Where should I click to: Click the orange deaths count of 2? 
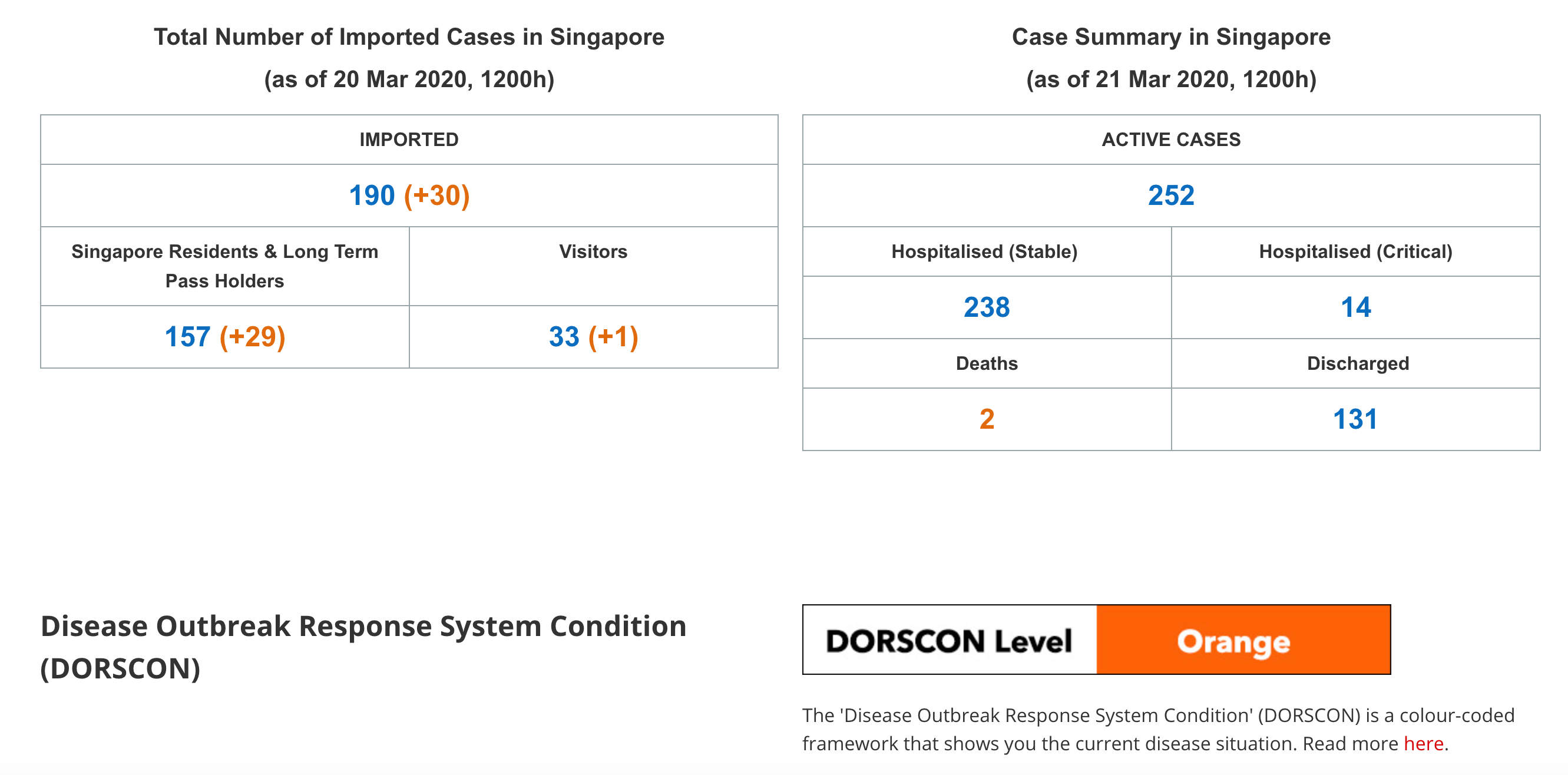point(986,419)
